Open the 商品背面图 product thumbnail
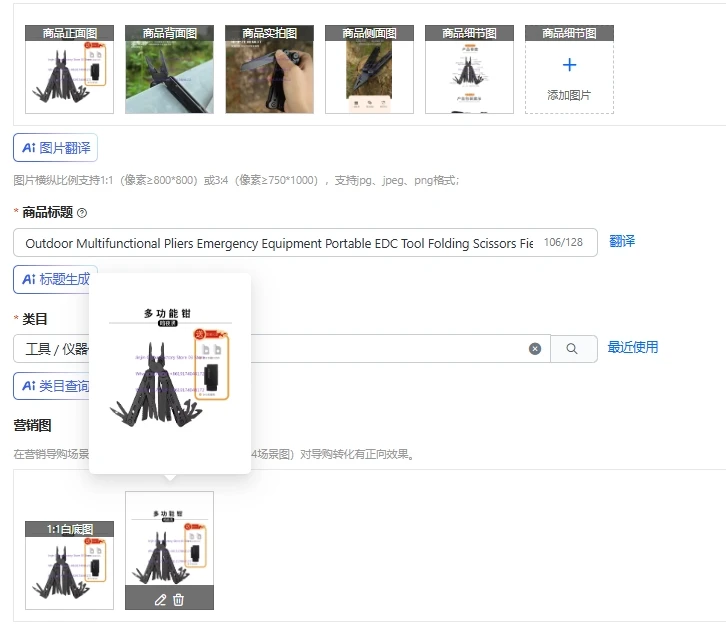 (x=169, y=69)
